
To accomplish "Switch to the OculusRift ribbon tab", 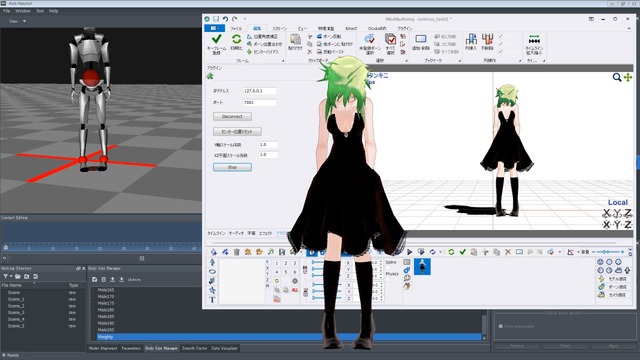I will click(377, 29).
